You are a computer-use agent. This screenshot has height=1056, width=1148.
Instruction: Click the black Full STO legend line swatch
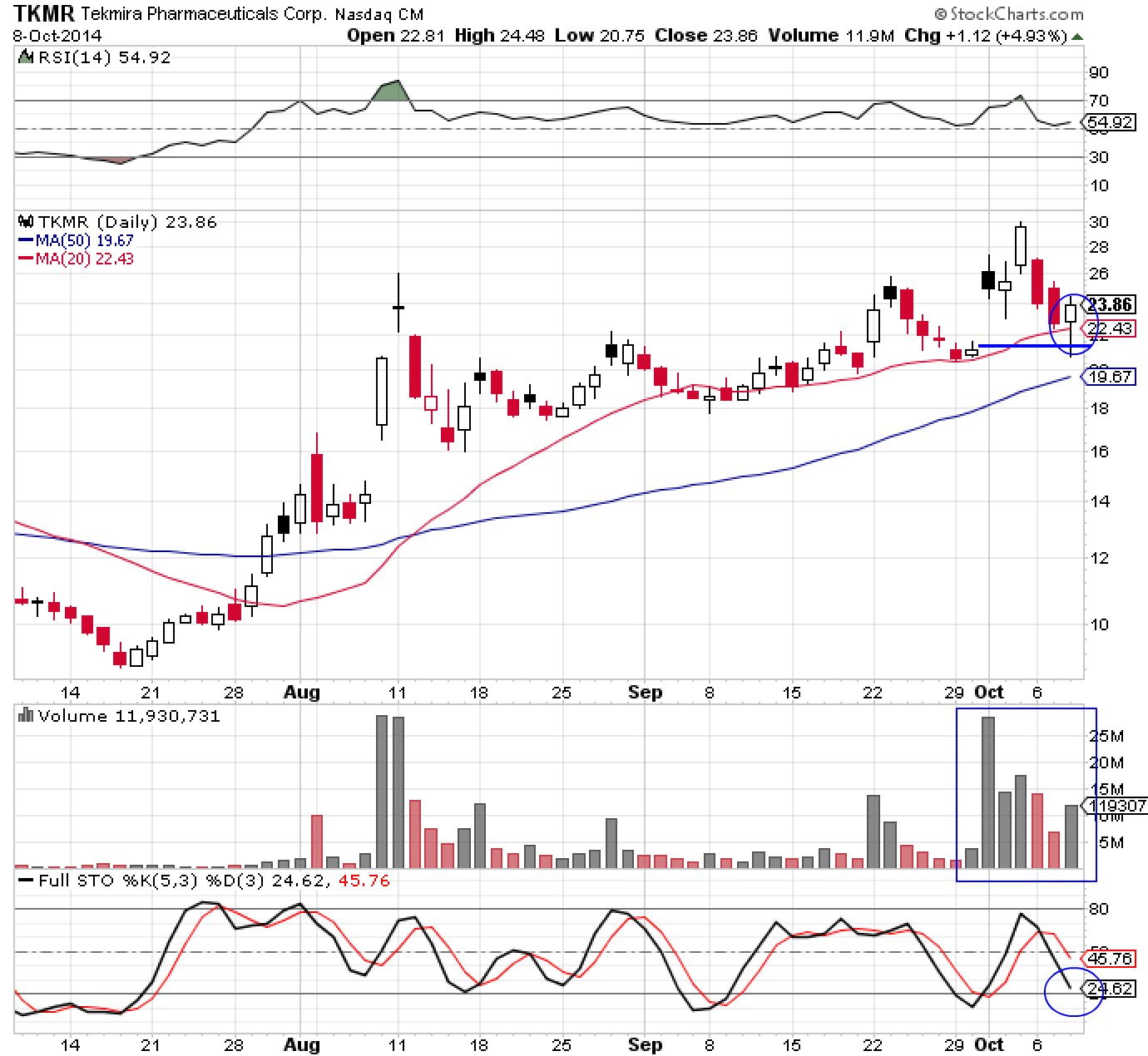25,881
